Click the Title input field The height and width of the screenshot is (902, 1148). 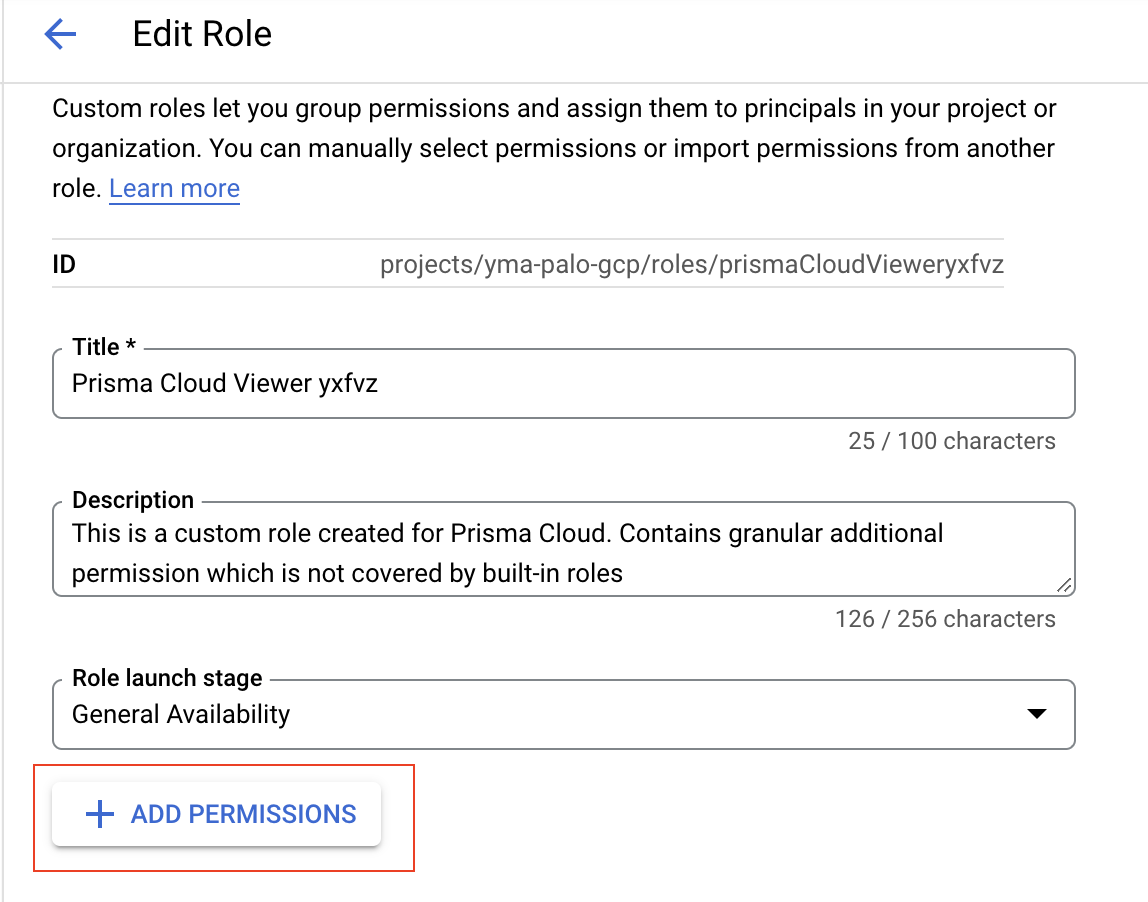point(563,384)
